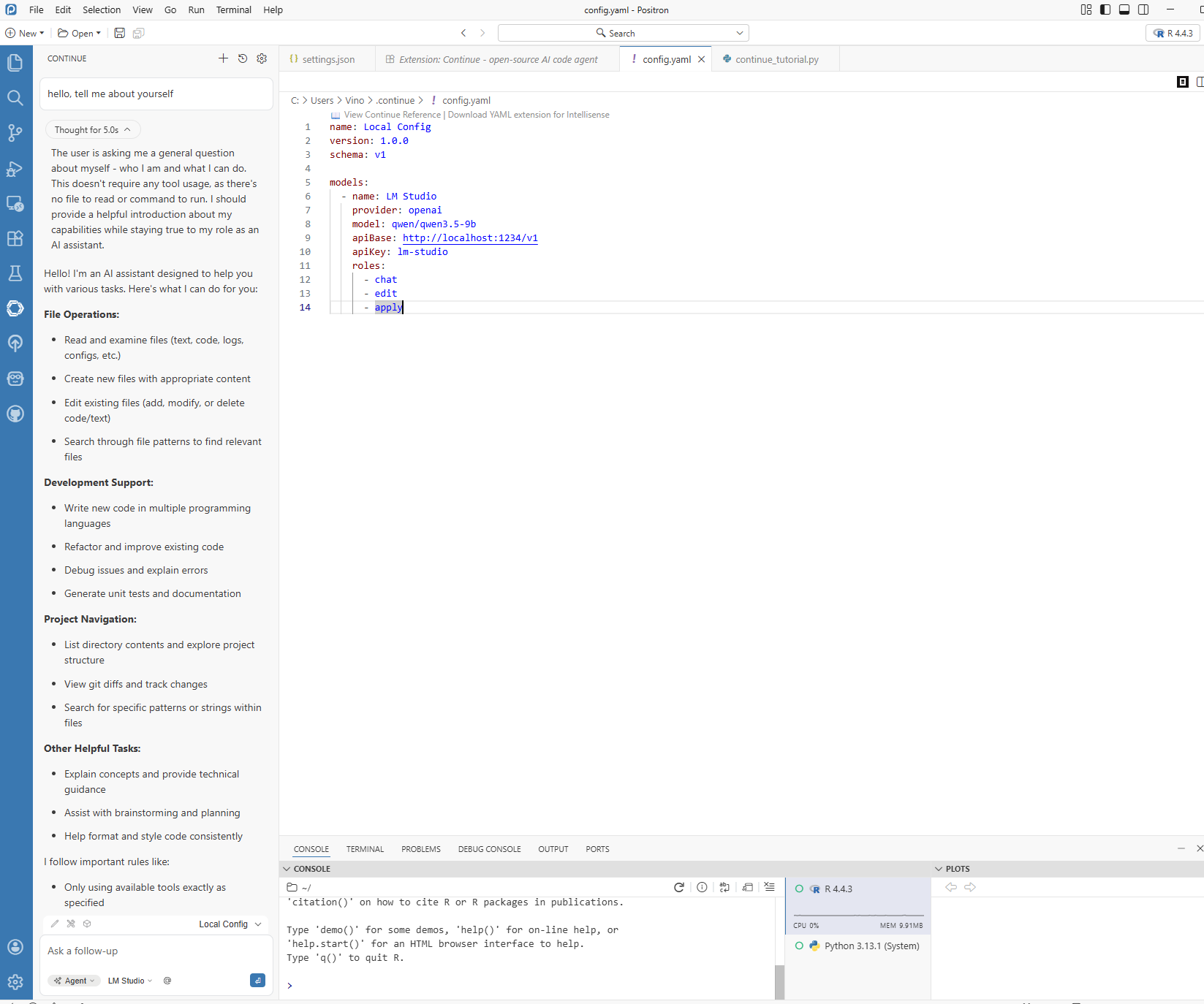This screenshot has height=1004, width=1204.
Task: Click the 'Ask a follow-up' input field
Action: (146, 951)
